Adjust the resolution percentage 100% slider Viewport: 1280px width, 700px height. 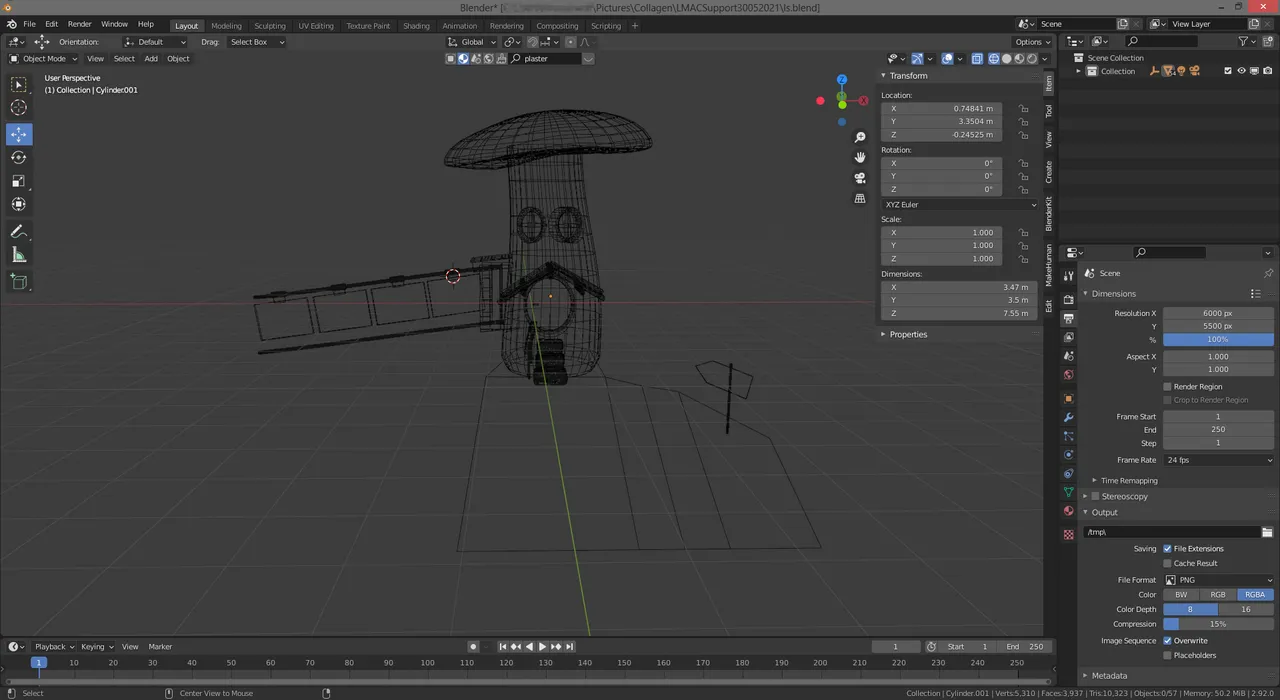(1218, 339)
